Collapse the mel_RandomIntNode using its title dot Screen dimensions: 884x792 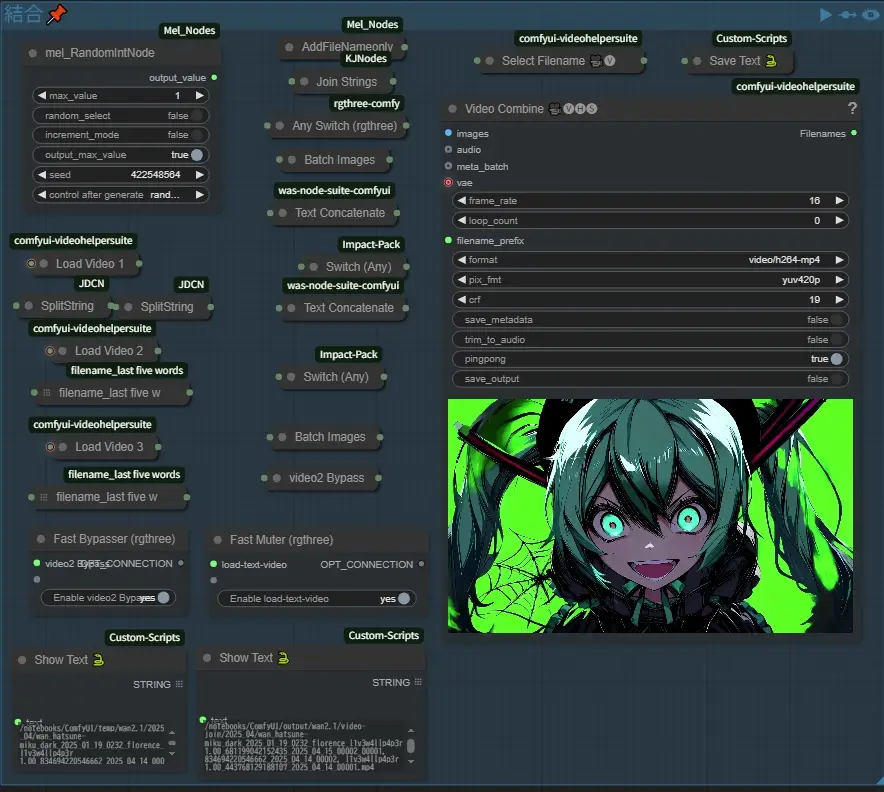tap(33, 53)
